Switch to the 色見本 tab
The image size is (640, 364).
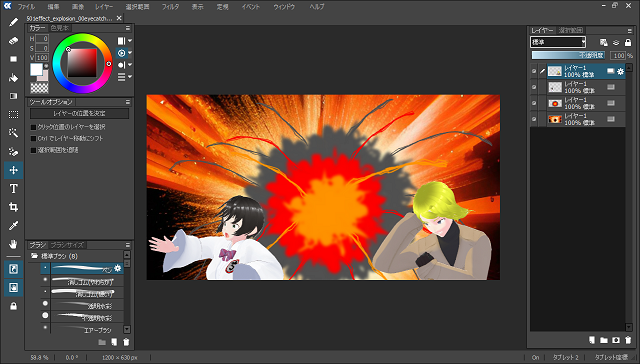click(x=60, y=28)
